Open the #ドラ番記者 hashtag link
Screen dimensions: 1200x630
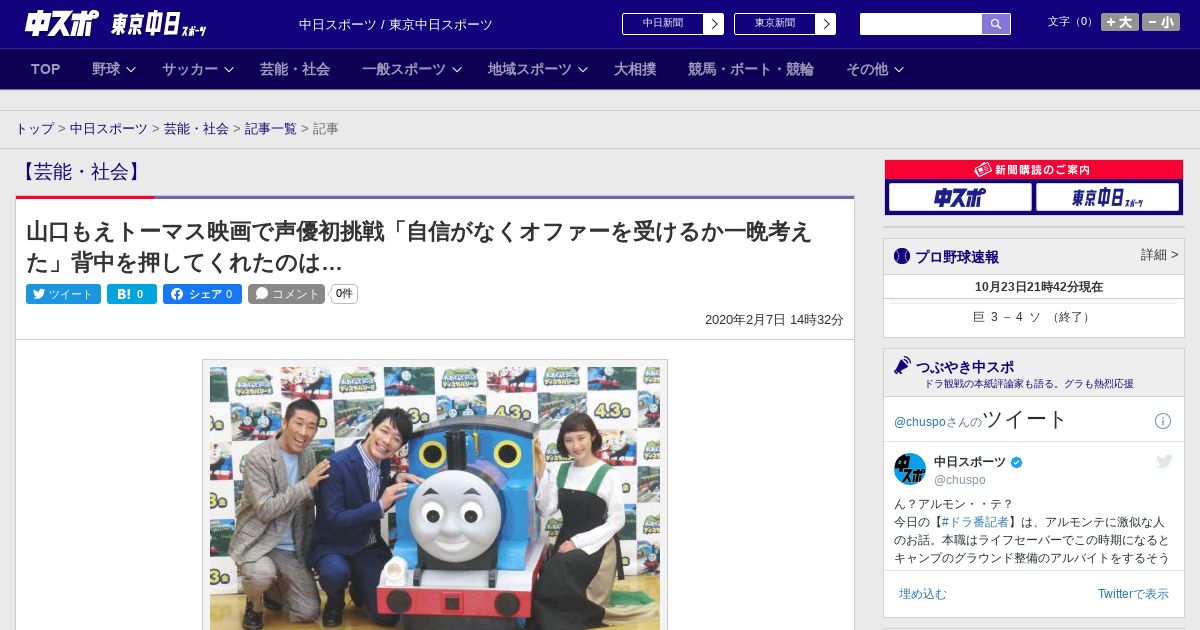pos(975,522)
